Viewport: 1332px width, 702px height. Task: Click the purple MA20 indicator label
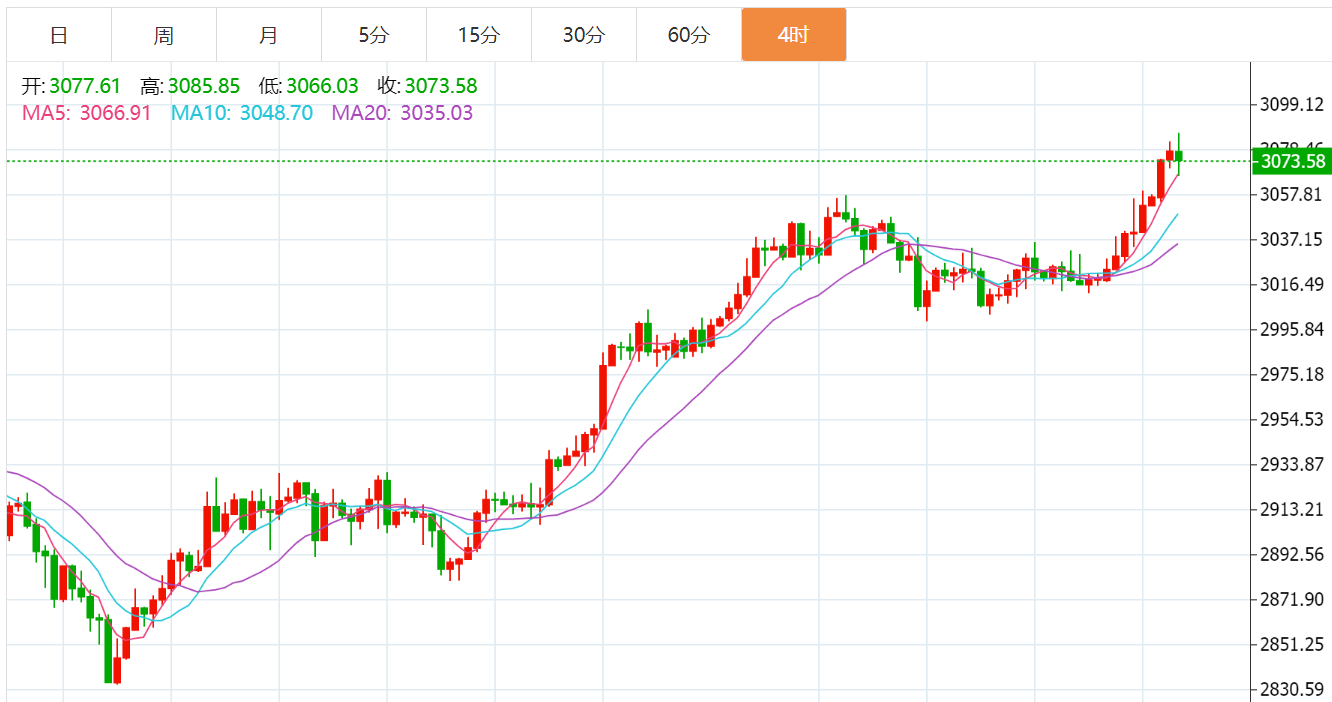tap(402, 113)
